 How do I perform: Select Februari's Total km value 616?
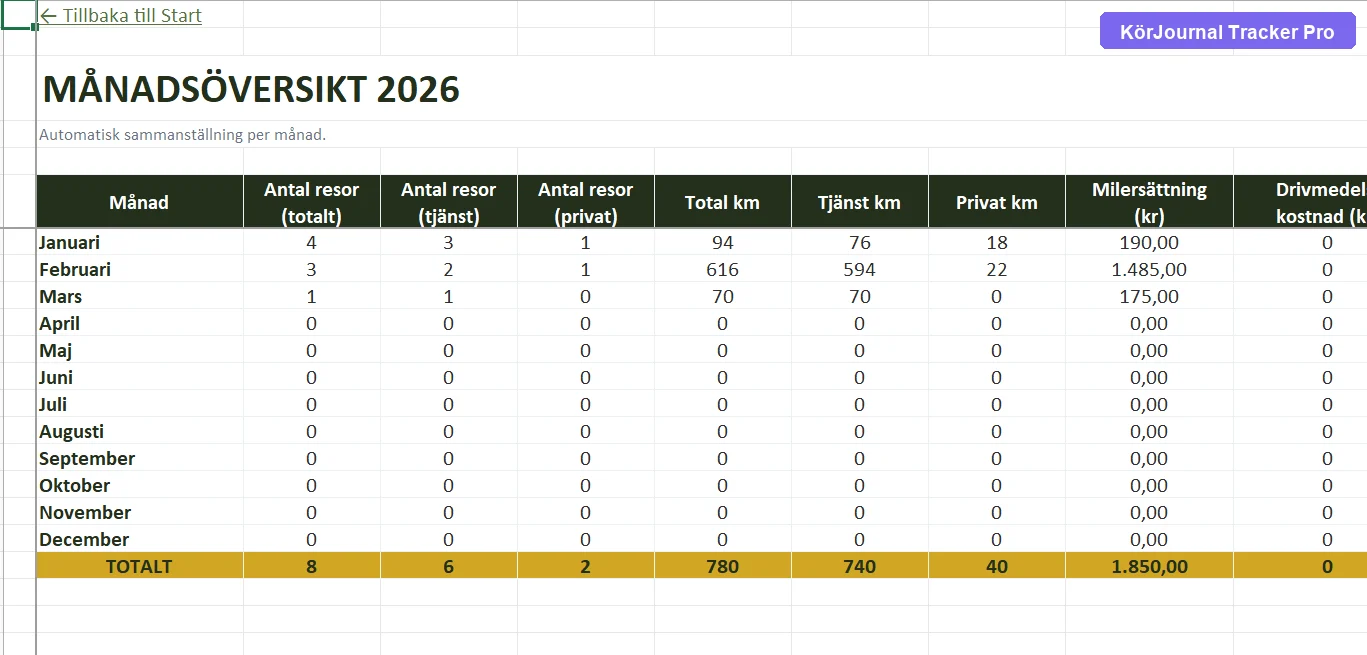coord(722,269)
